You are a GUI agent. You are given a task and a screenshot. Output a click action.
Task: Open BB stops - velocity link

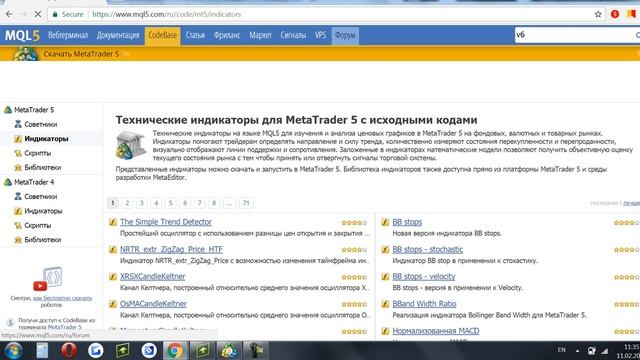pyautogui.click(x=424, y=276)
